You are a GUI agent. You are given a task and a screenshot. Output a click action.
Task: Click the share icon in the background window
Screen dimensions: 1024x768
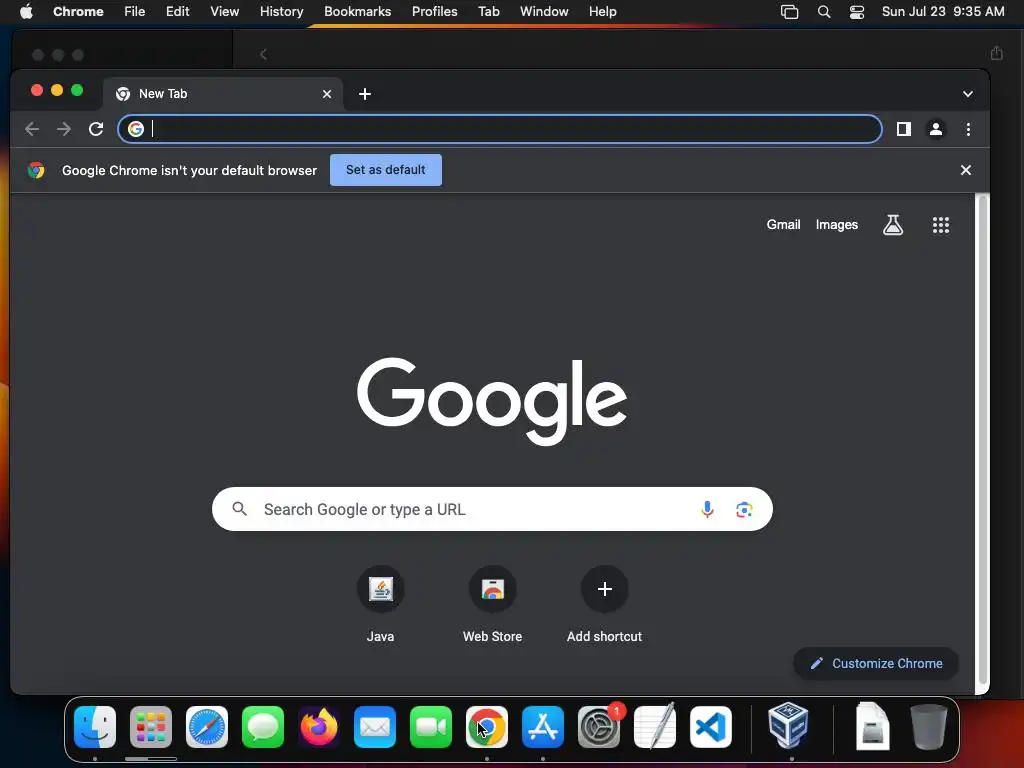(x=996, y=53)
